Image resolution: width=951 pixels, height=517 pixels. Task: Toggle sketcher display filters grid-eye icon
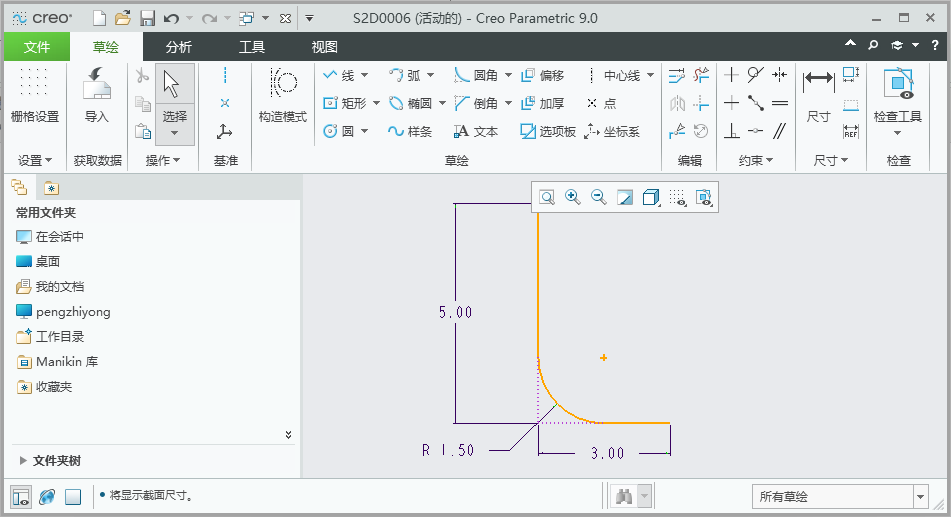677,197
